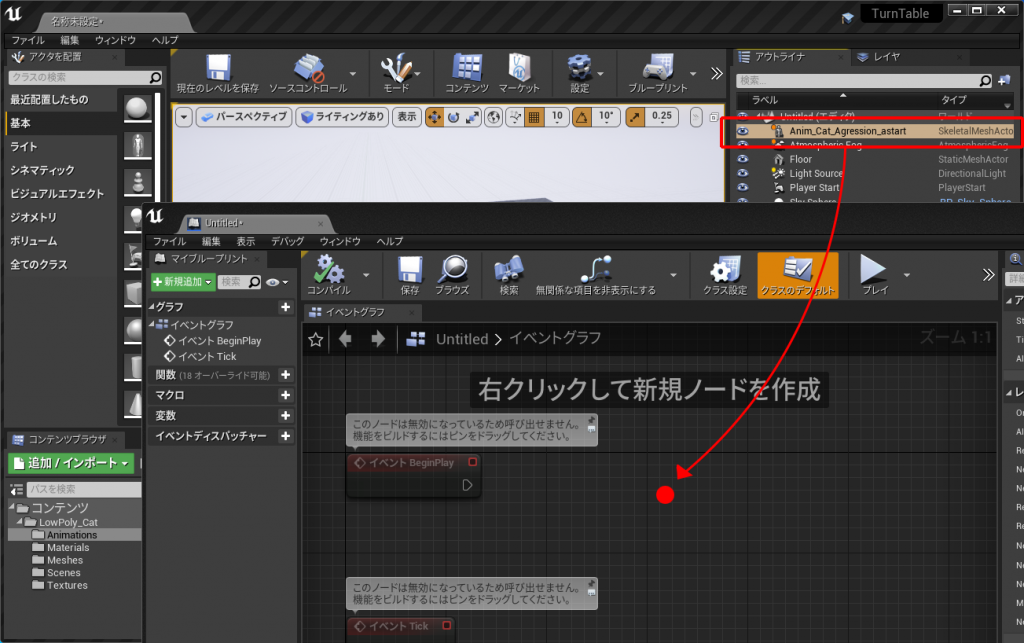Select the translate gizmo icon in viewport toolbar
The image size is (1024, 643).
[434, 118]
